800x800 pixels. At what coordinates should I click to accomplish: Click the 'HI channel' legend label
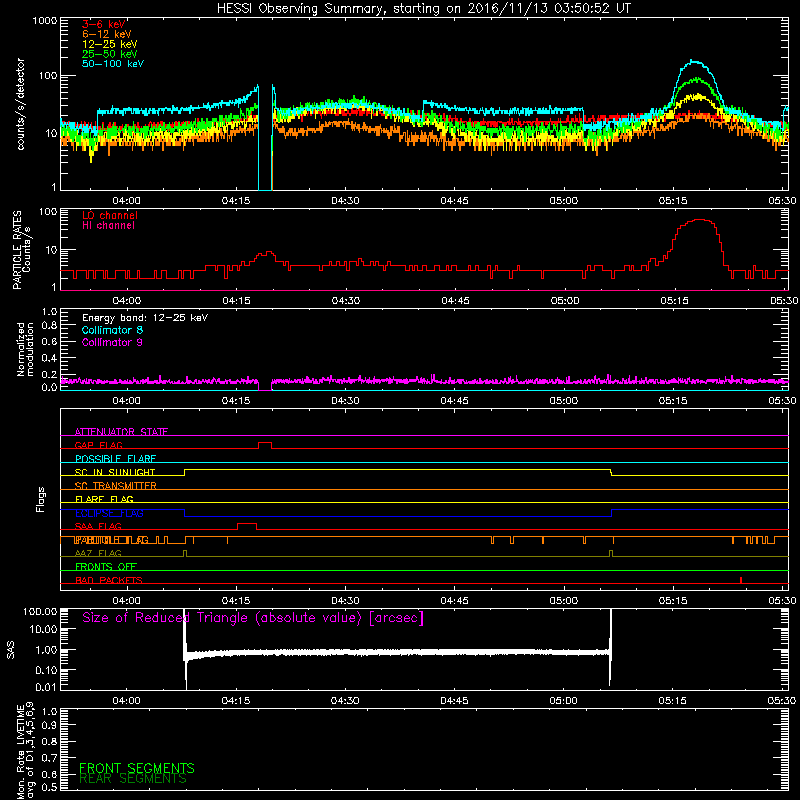coord(108,226)
